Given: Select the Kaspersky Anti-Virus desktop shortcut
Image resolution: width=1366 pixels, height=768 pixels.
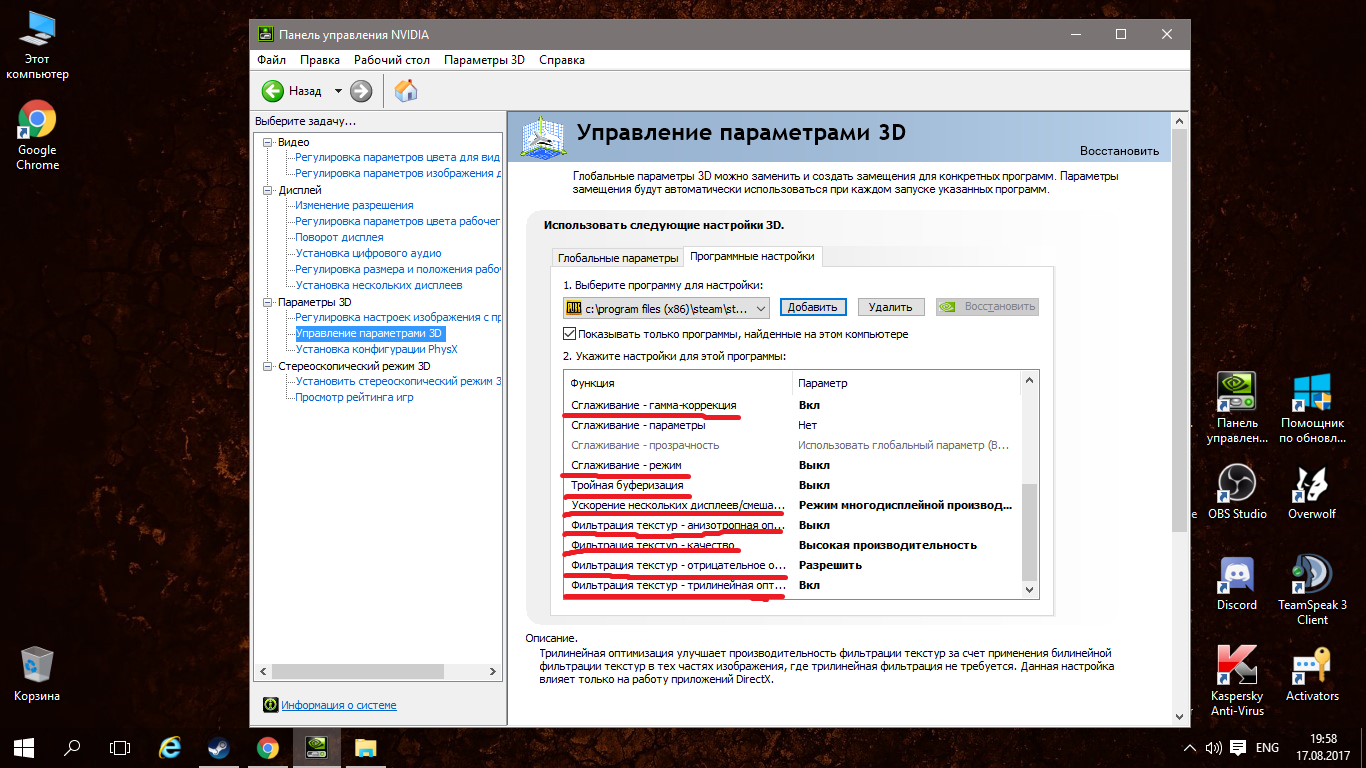Looking at the screenshot, I should point(1237,681).
